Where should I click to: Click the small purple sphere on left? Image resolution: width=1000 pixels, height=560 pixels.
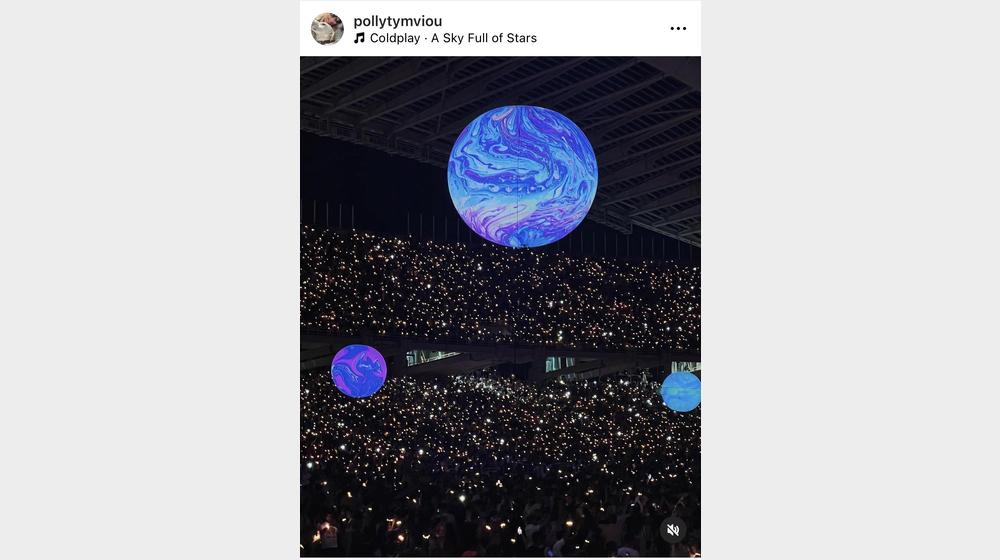click(x=359, y=371)
